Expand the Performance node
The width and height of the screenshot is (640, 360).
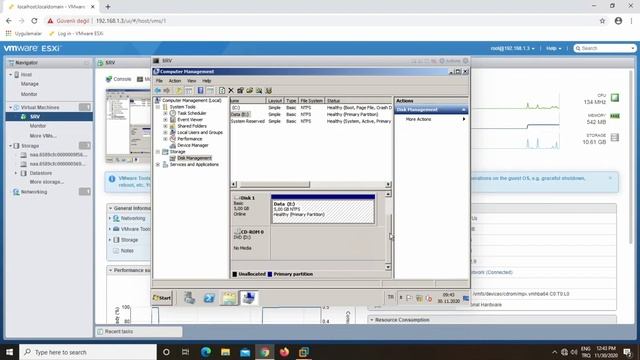[165, 139]
